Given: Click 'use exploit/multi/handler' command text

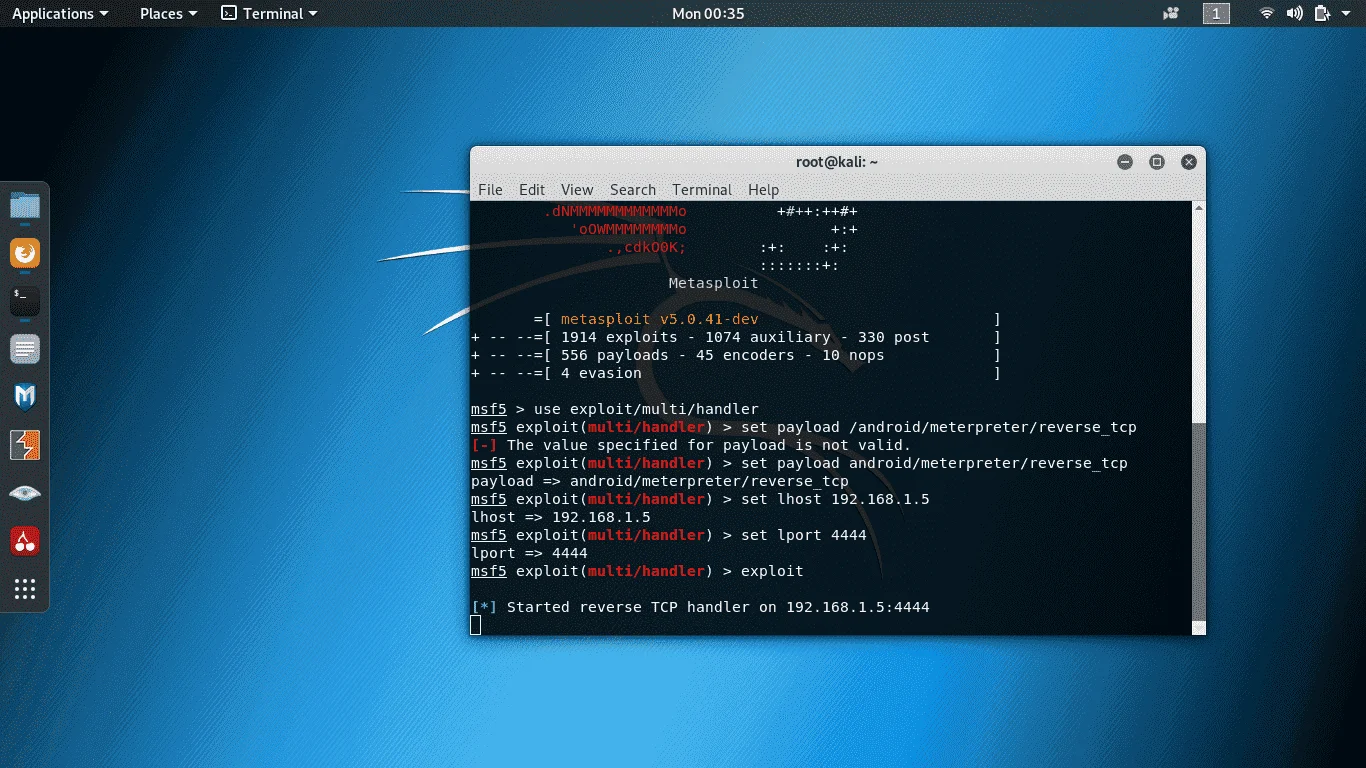Looking at the screenshot, I should [x=646, y=409].
